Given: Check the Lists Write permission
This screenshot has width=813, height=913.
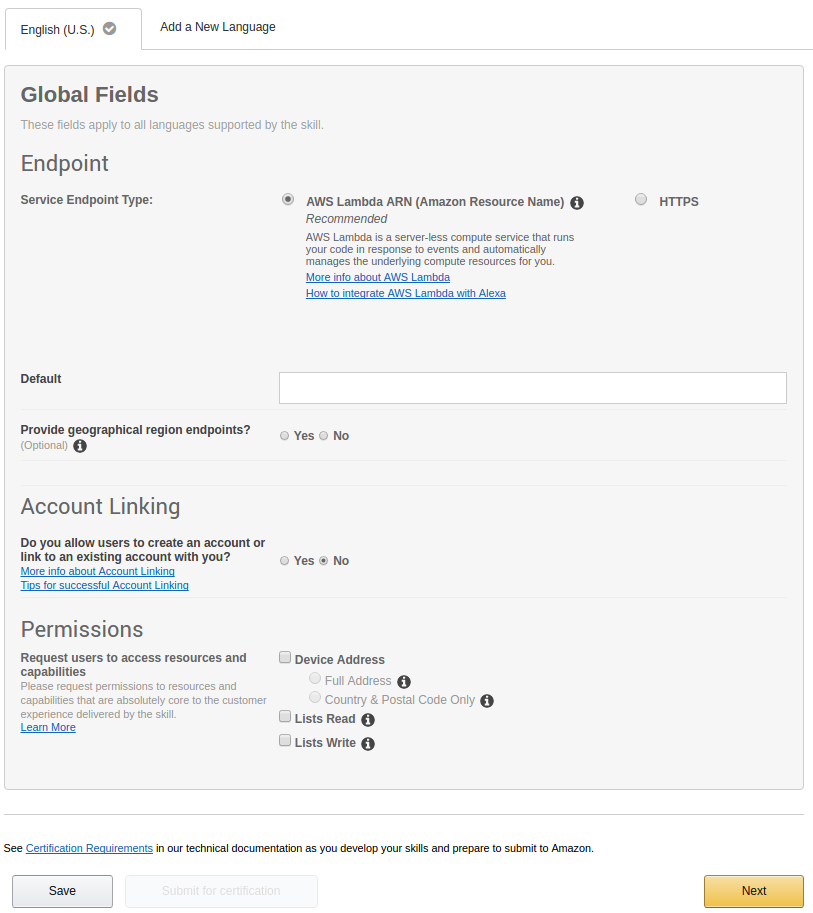Looking at the screenshot, I should click(285, 741).
